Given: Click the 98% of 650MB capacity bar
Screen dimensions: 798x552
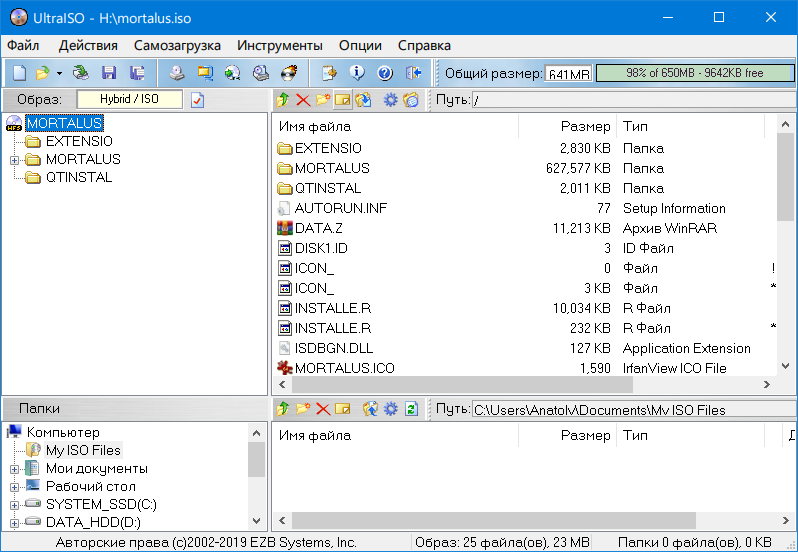Looking at the screenshot, I should click(x=694, y=73).
